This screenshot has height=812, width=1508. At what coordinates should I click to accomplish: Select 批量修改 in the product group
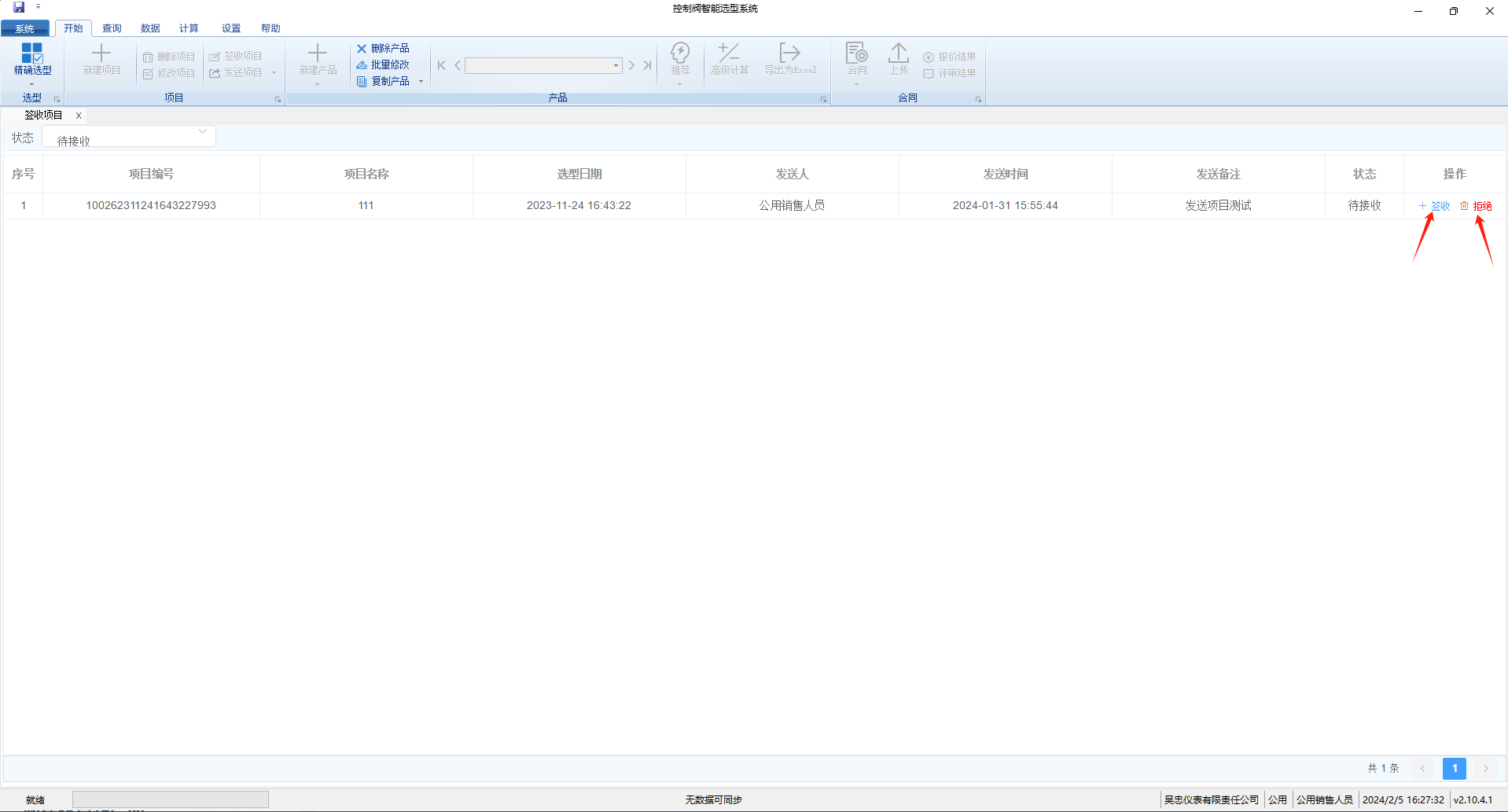pos(383,65)
